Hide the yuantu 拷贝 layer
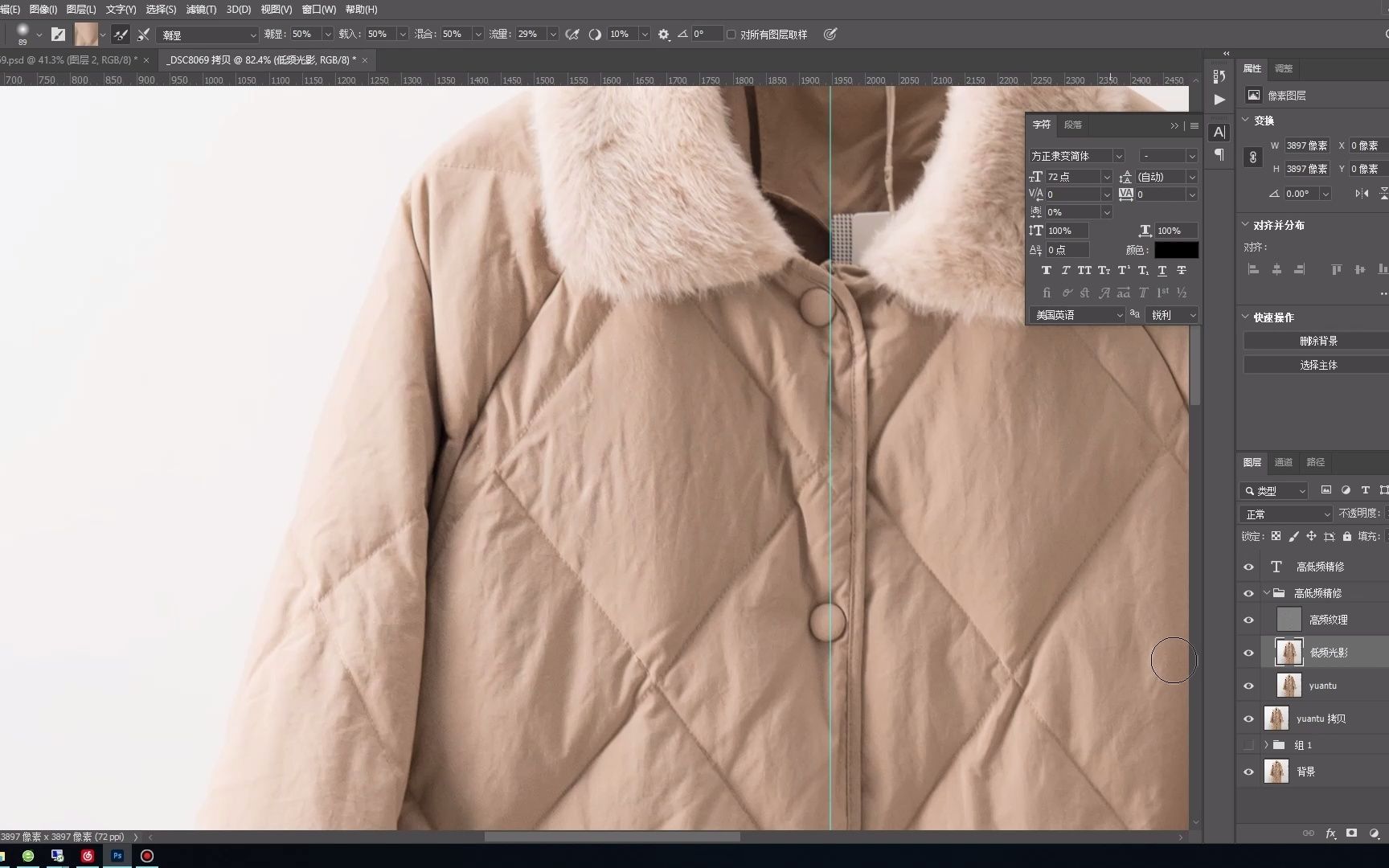 (1248, 719)
